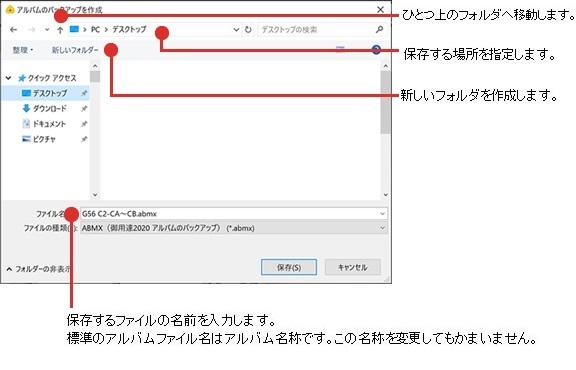Viewport: 576px width, 370px height.
Task: Open the 整理 menu
Action: point(23,50)
